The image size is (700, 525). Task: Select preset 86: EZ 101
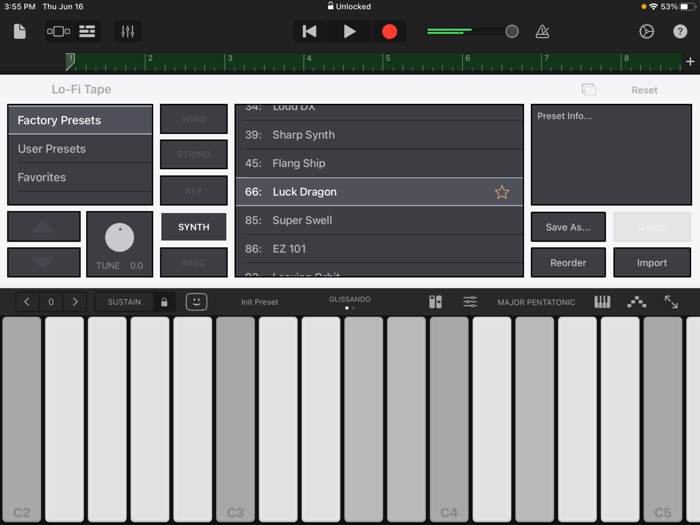click(x=379, y=249)
